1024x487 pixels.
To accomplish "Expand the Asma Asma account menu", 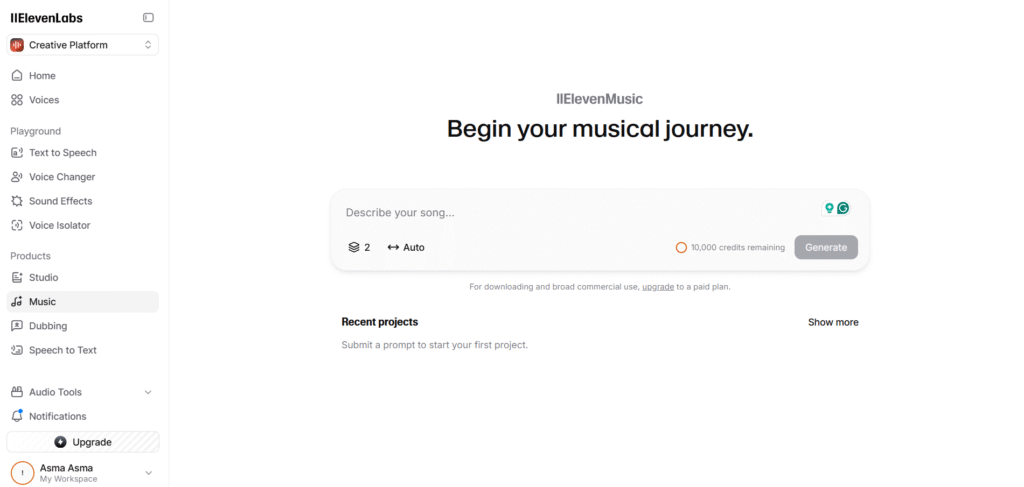I will coord(148,473).
